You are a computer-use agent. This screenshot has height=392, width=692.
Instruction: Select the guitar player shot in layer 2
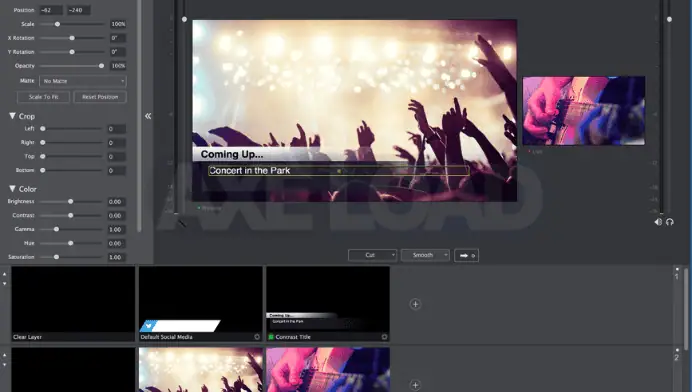pos(328,369)
